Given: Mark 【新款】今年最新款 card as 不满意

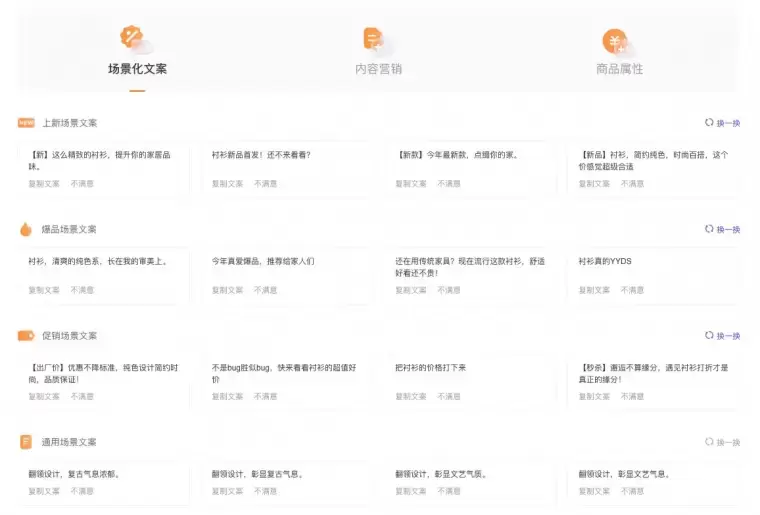Looking at the screenshot, I should click(449, 184).
